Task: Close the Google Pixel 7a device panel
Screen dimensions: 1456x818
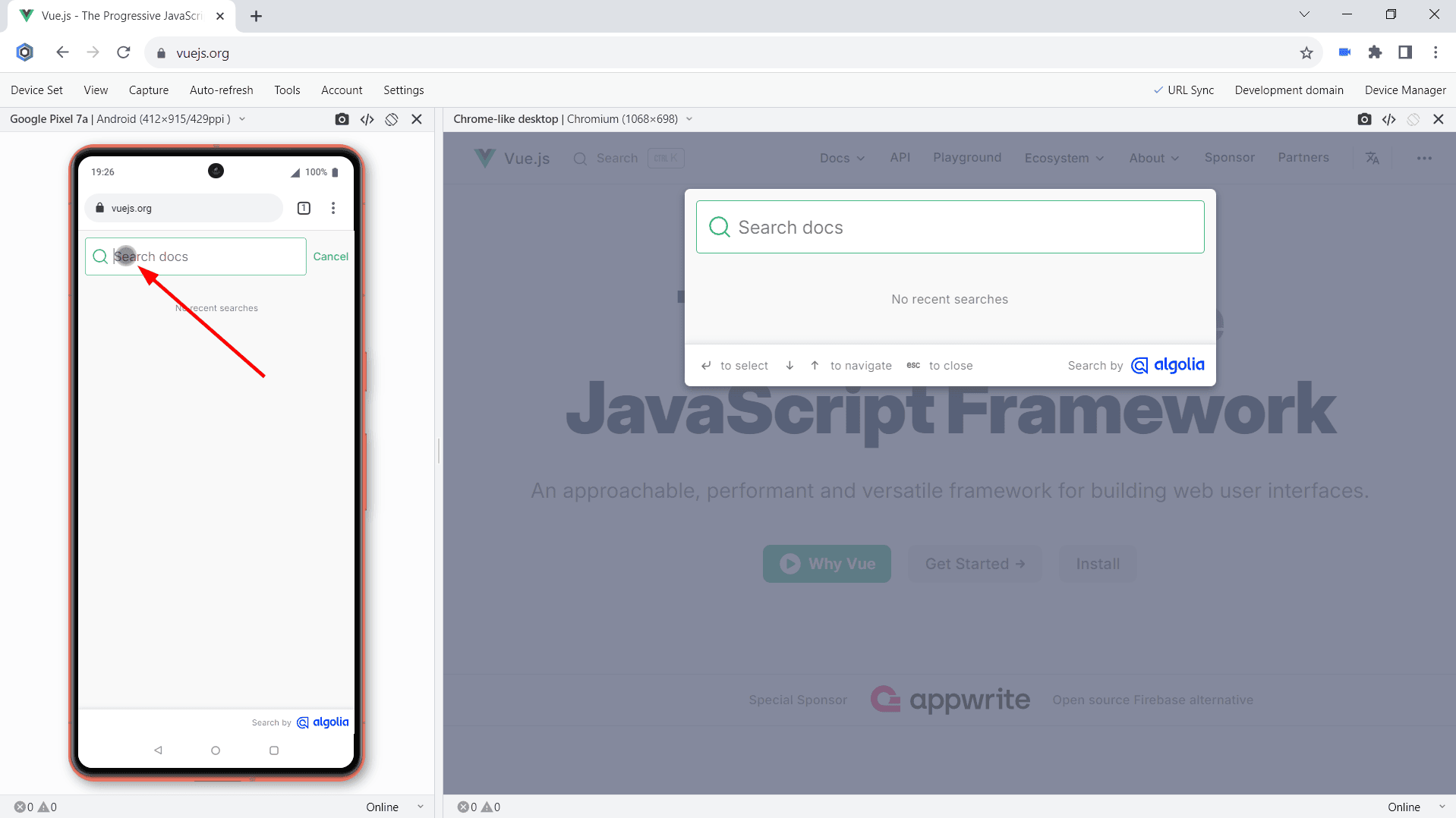Action: tap(417, 119)
